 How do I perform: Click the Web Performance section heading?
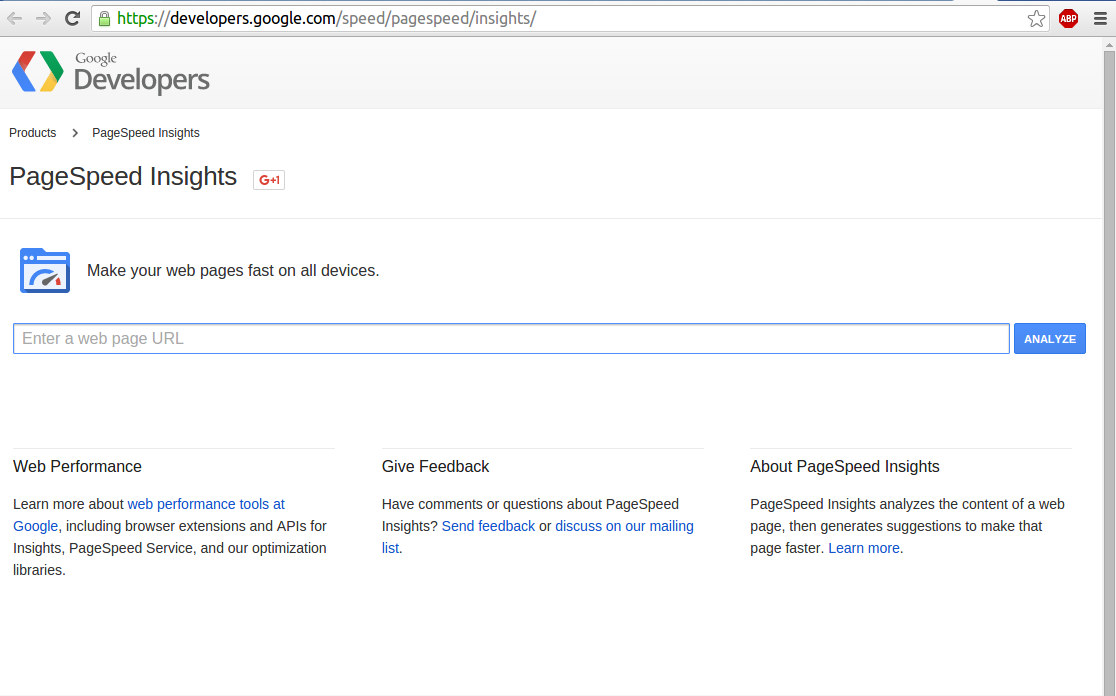(78, 467)
